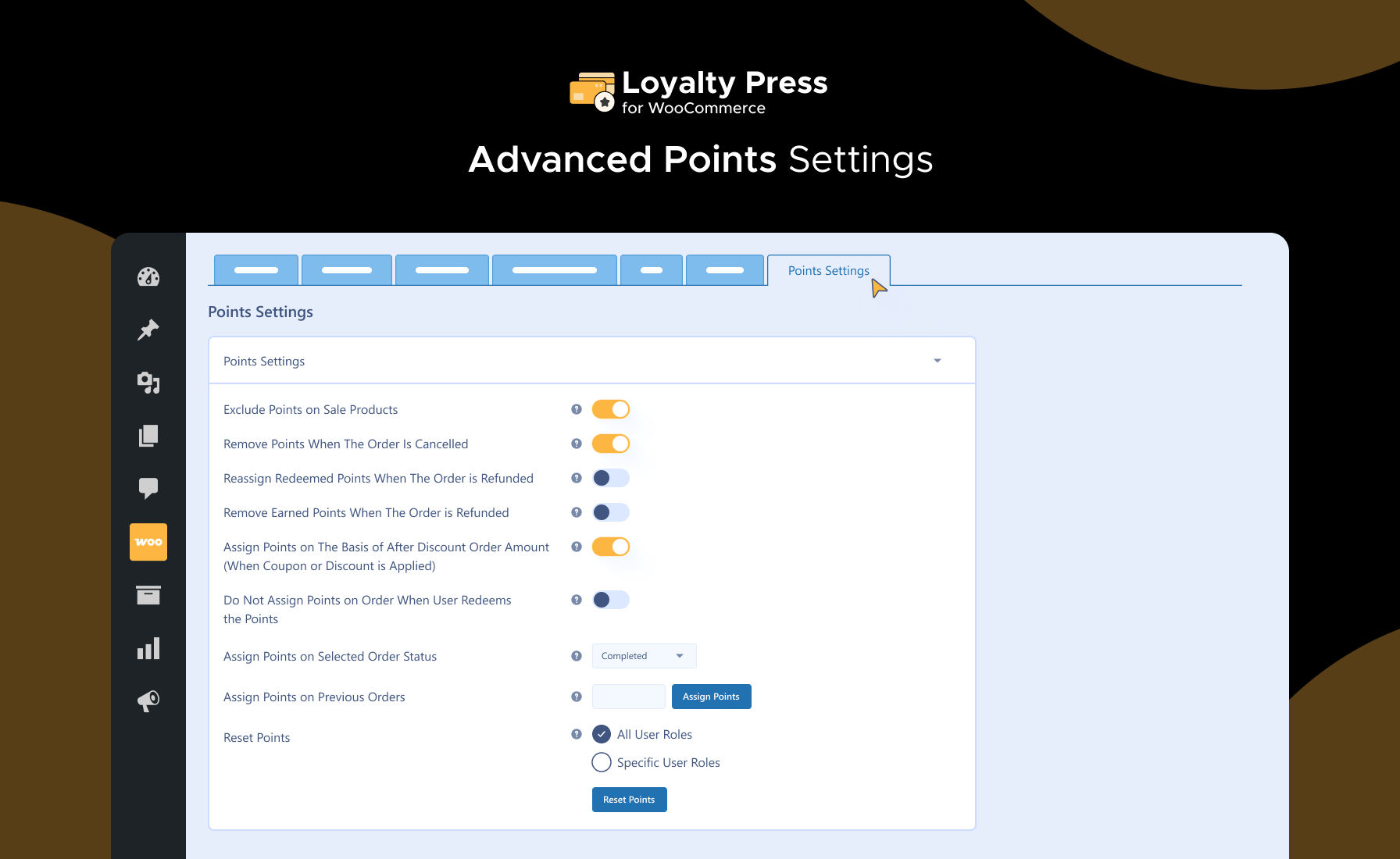Open the Dashboard gauge icon in sidebar
The image size is (1400, 859).
(x=148, y=277)
